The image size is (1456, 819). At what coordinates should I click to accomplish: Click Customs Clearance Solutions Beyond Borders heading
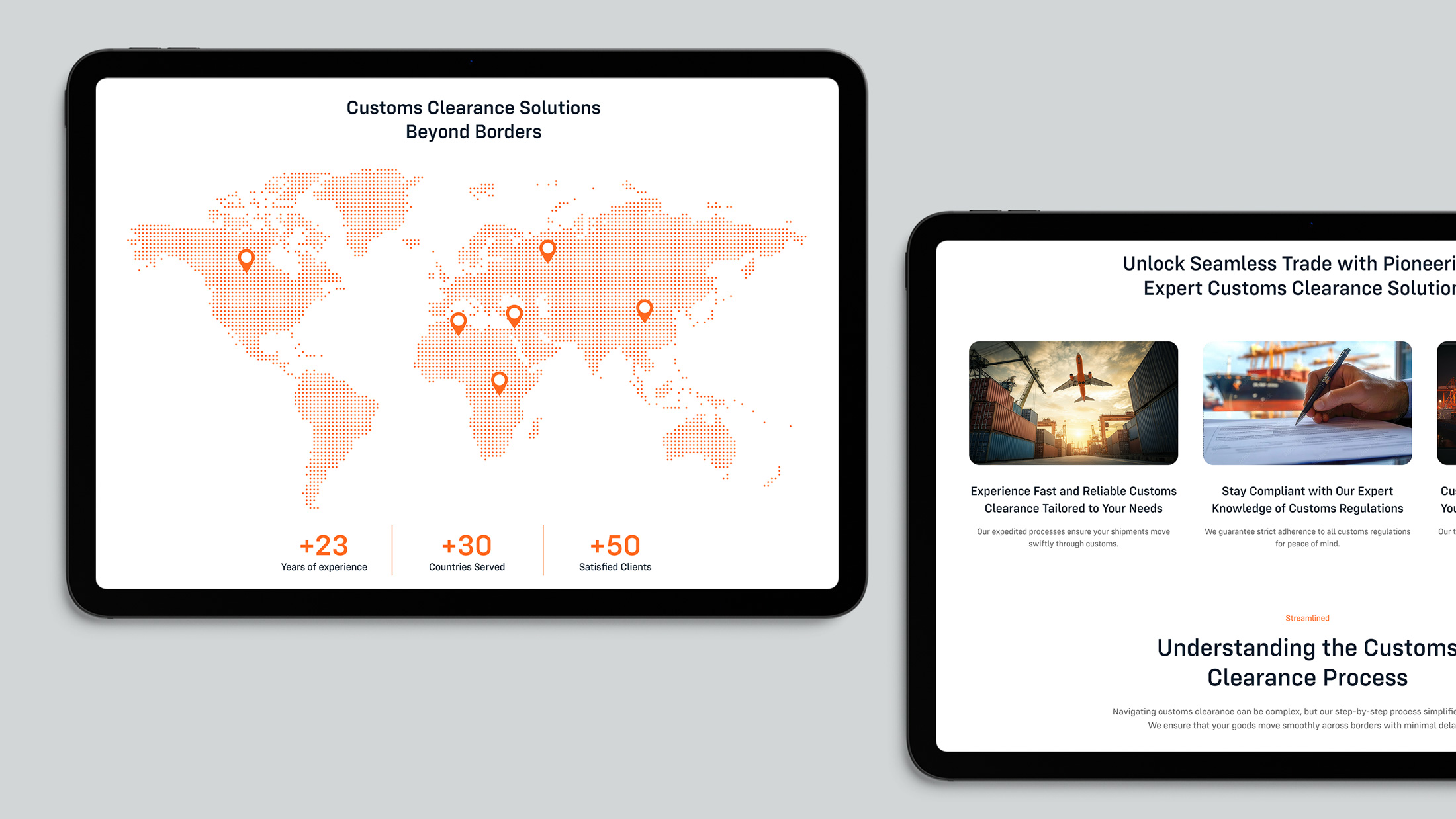(x=473, y=120)
